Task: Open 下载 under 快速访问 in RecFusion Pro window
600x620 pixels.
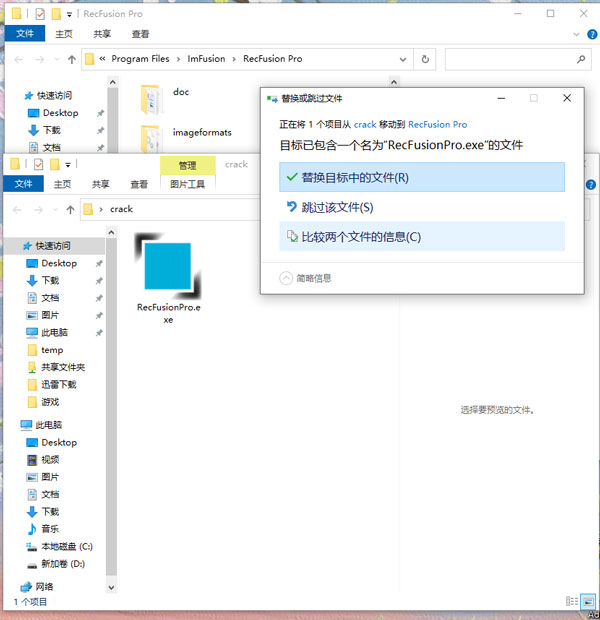Action: (52, 130)
